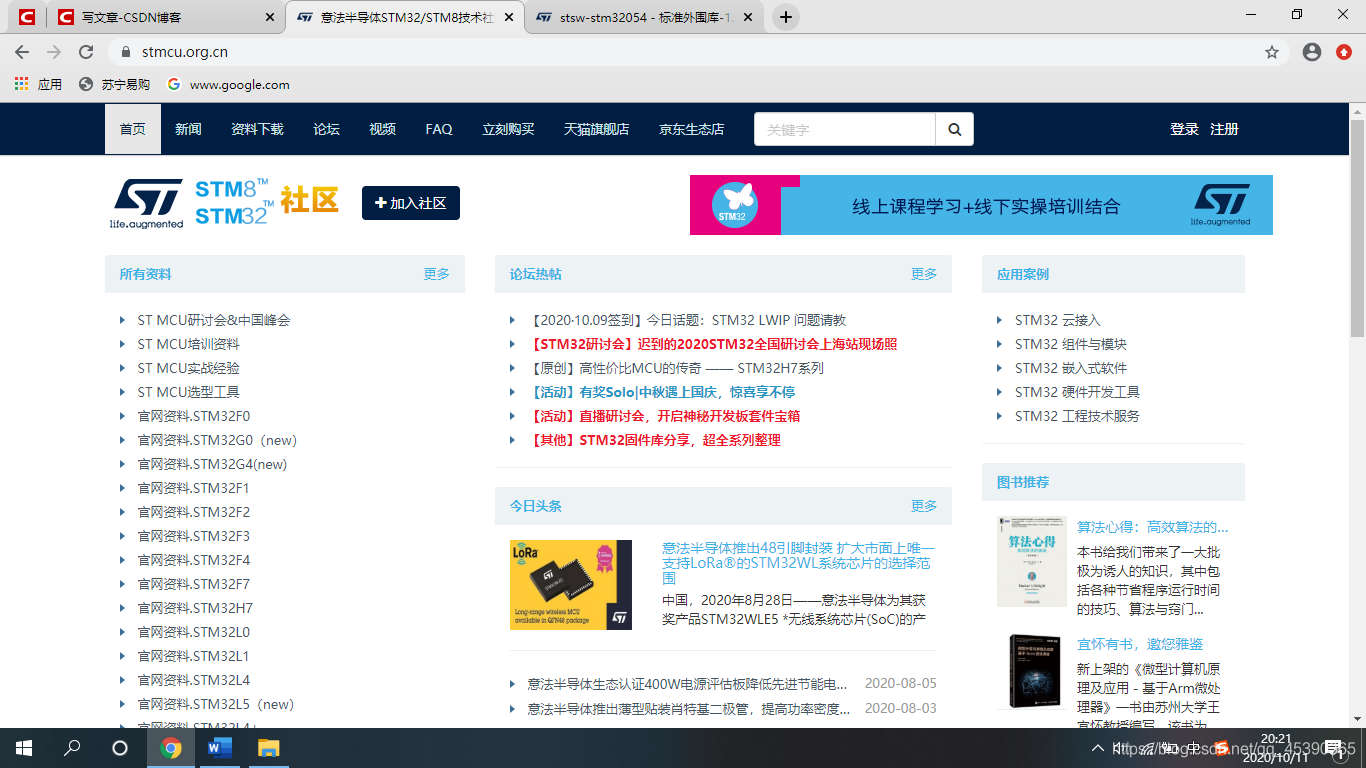Open Cortana circle on taskbar
1366x768 pixels.
pos(120,748)
